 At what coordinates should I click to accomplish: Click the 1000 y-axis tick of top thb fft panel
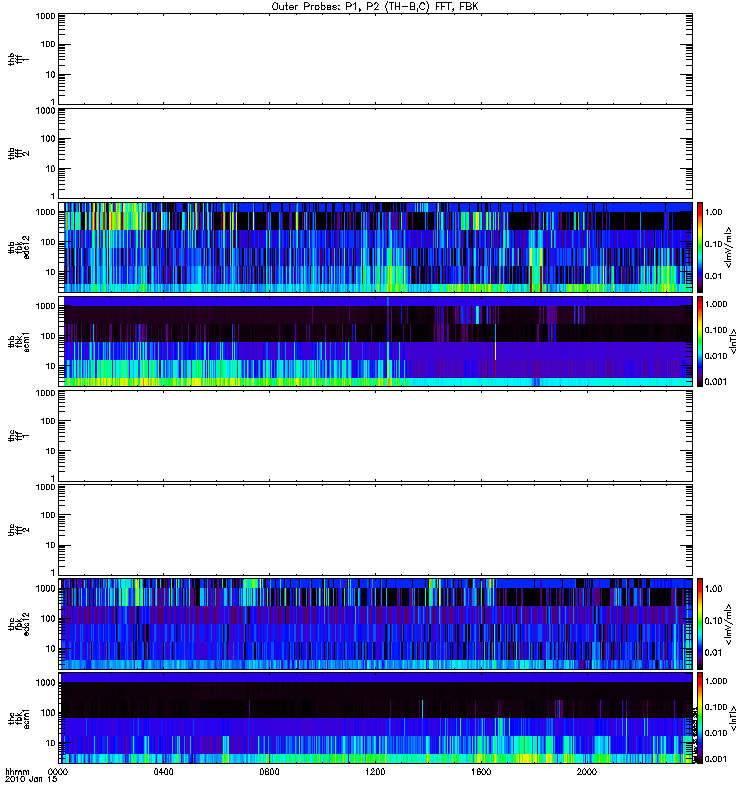pos(45,16)
